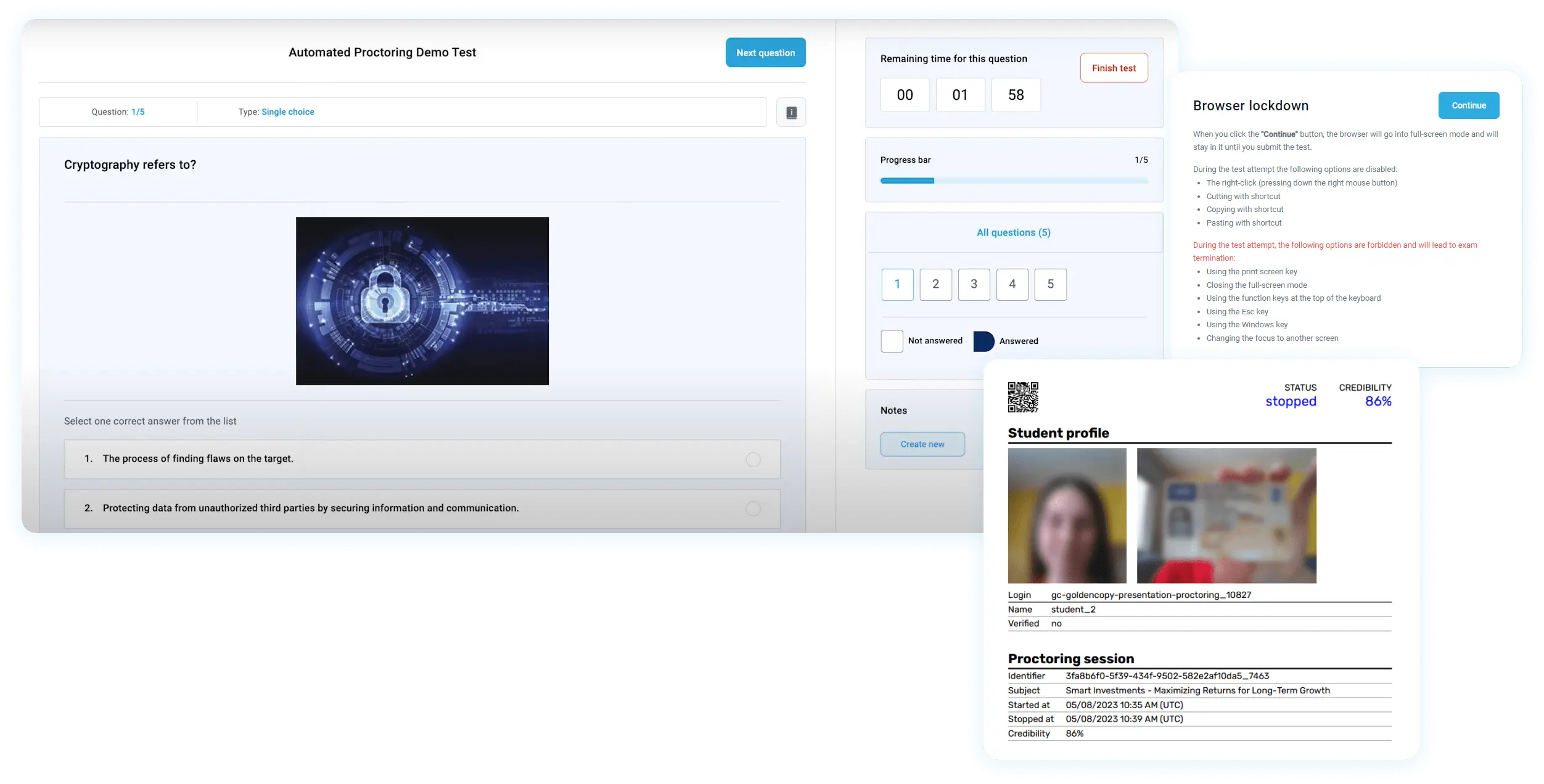Select current question 1 tile
1544x784 pixels.
coord(897,284)
